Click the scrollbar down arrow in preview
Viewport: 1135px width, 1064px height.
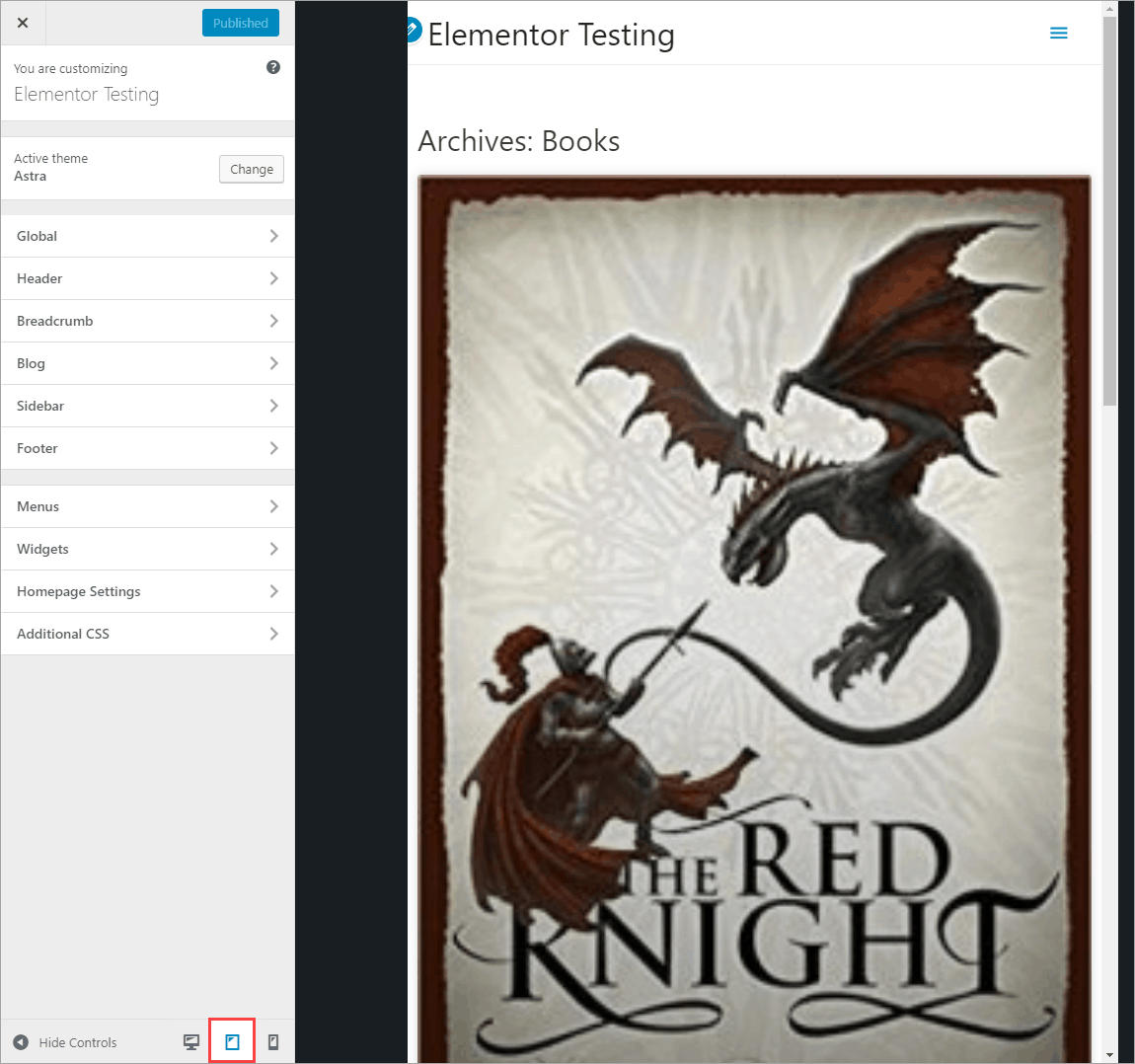click(x=1109, y=1055)
